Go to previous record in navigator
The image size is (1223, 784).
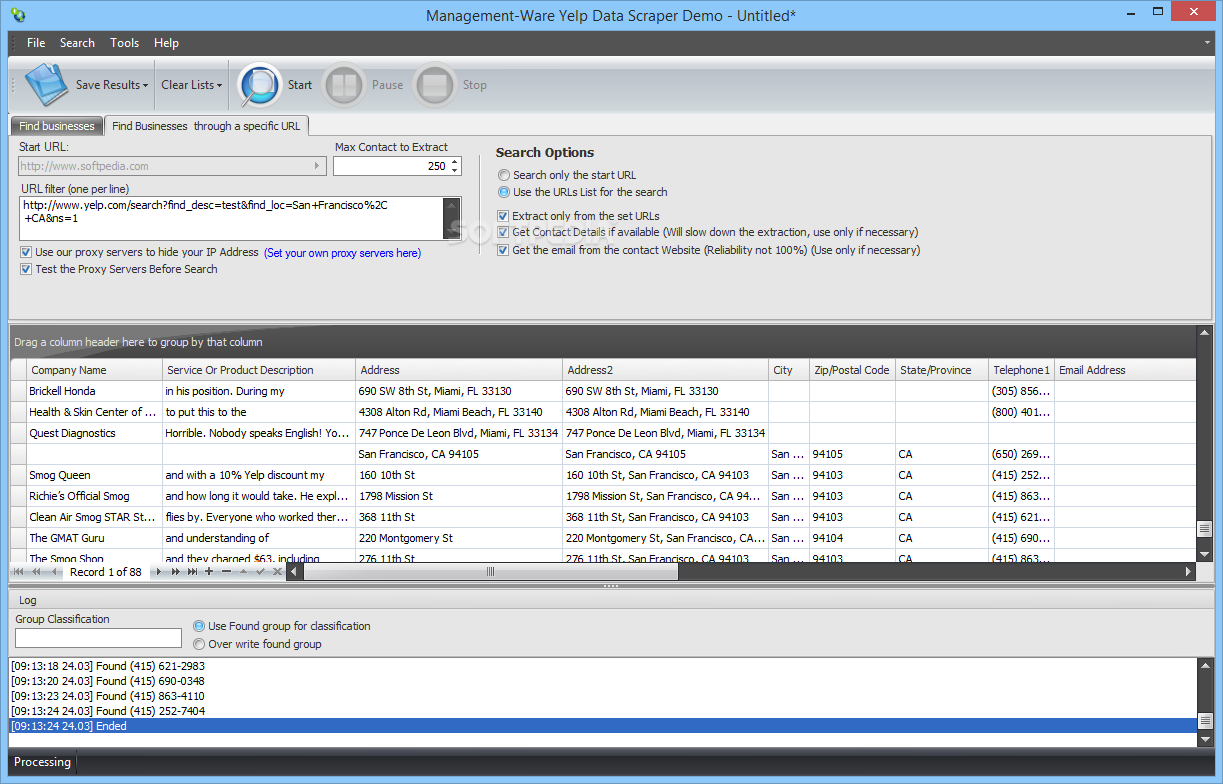[54, 572]
